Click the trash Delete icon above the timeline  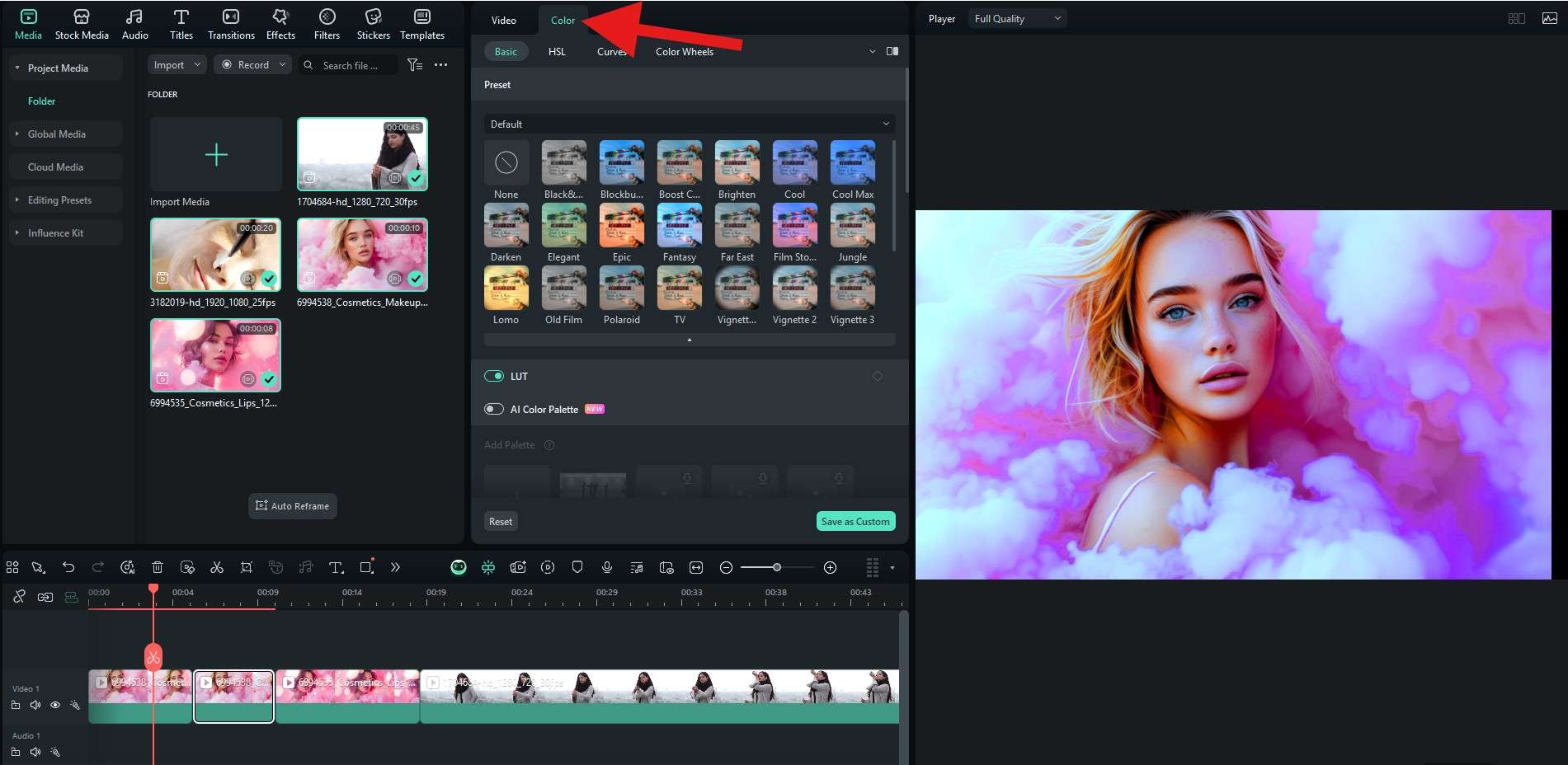click(x=158, y=567)
